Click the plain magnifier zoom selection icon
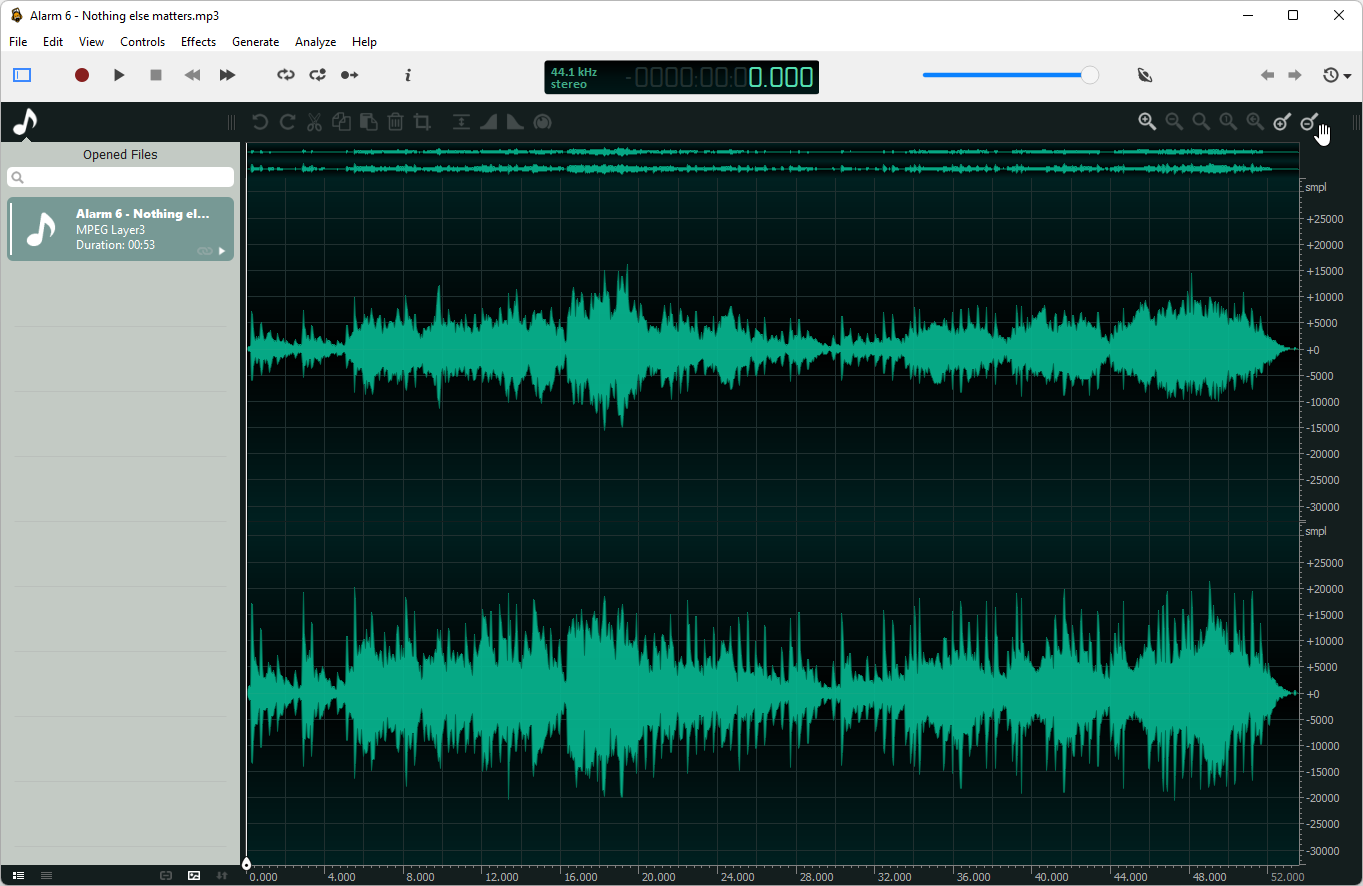1363x886 pixels. click(x=1201, y=122)
